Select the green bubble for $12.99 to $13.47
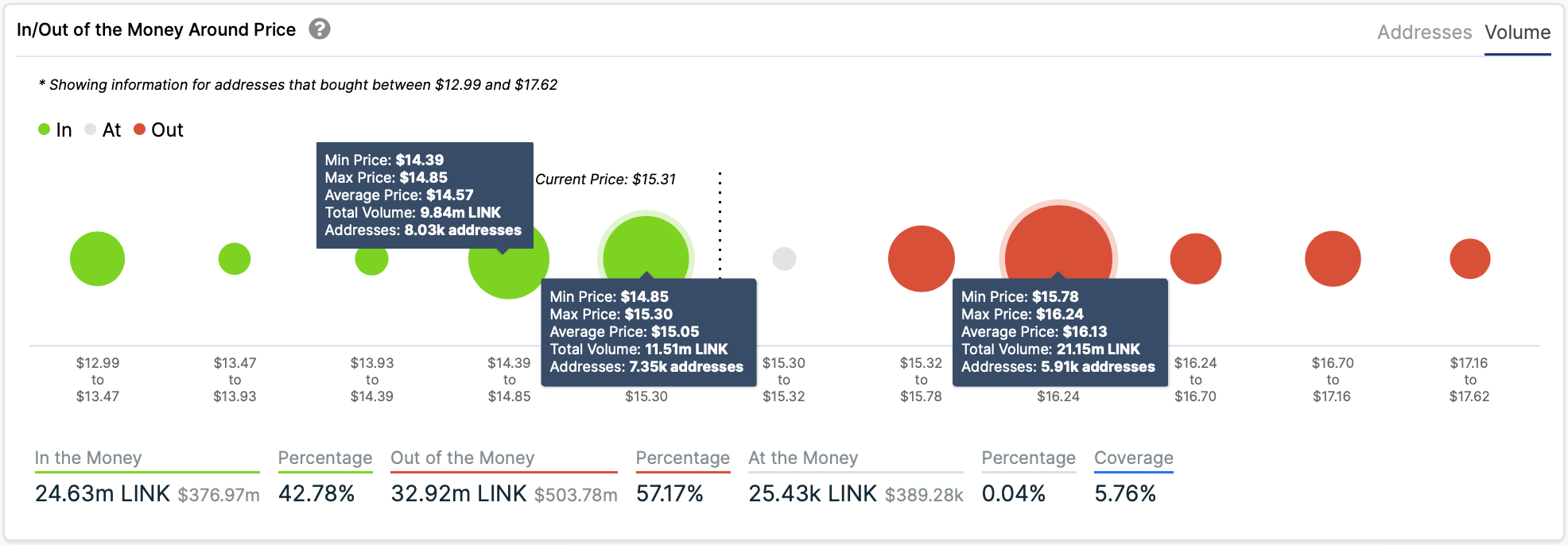Image resolution: width=1568 pixels, height=545 pixels. coord(97,257)
